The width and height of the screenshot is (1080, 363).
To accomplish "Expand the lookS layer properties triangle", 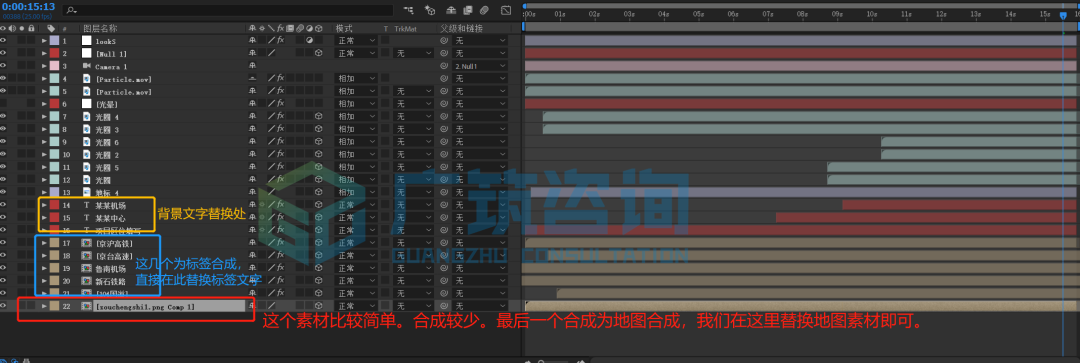I will [x=44, y=41].
